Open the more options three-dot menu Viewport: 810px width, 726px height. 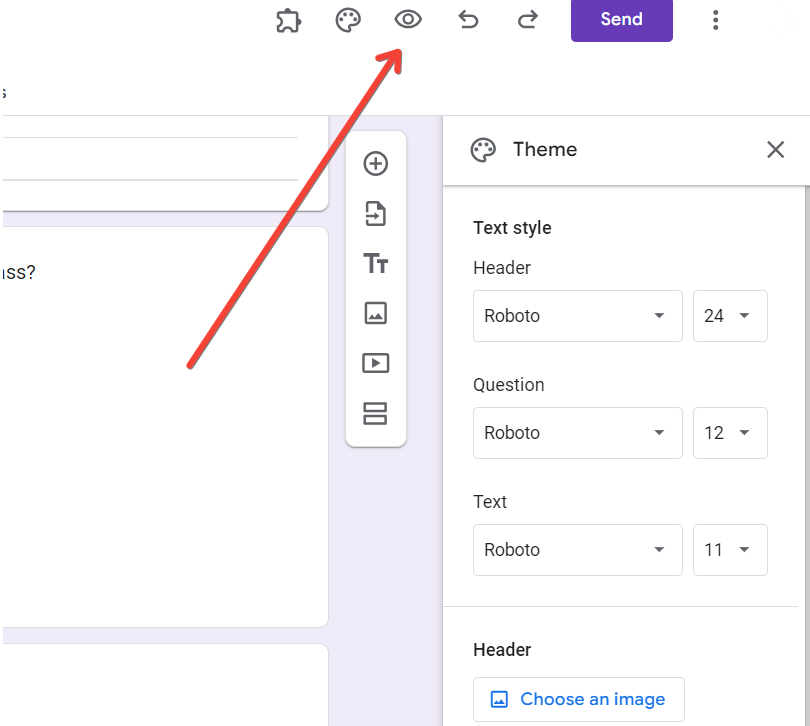715,20
